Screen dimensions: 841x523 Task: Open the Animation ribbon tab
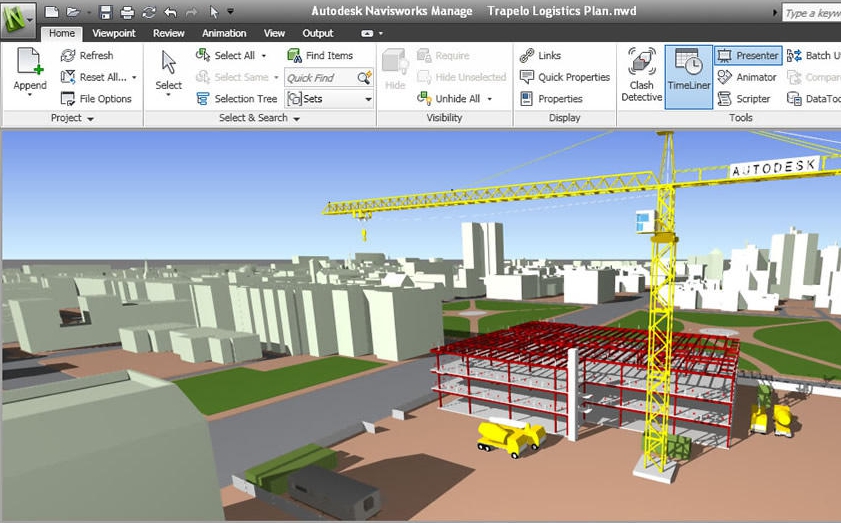pyautogui.click(x=224, y=33)
